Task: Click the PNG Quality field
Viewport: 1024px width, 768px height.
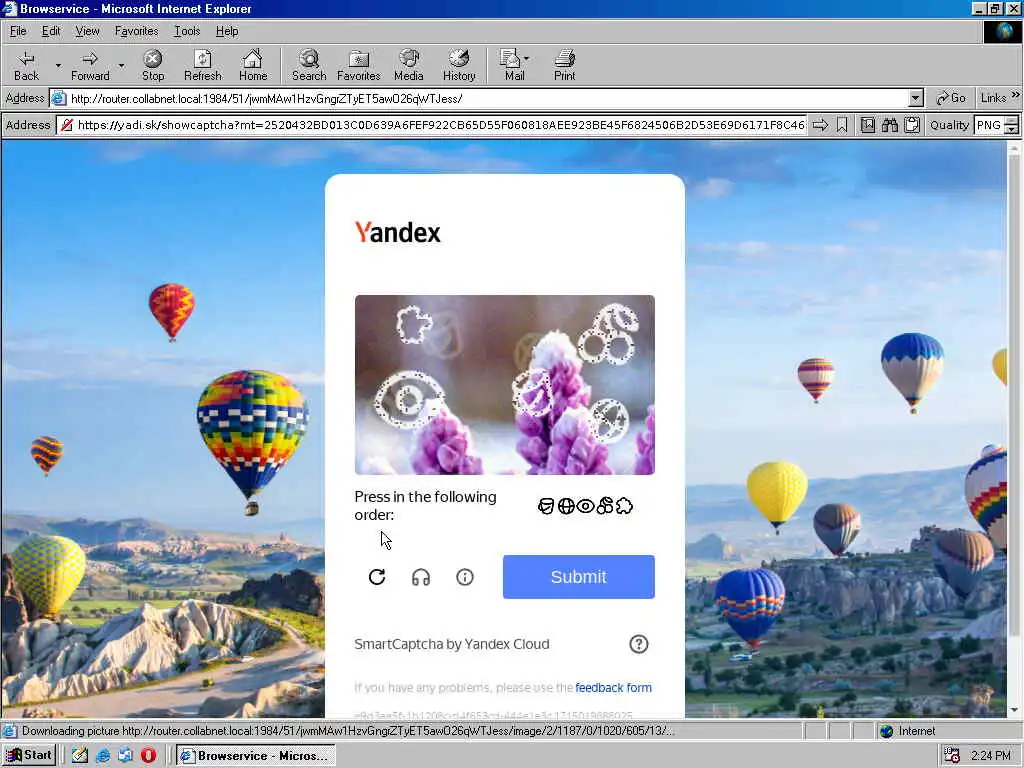Action: tap(989, 125)
